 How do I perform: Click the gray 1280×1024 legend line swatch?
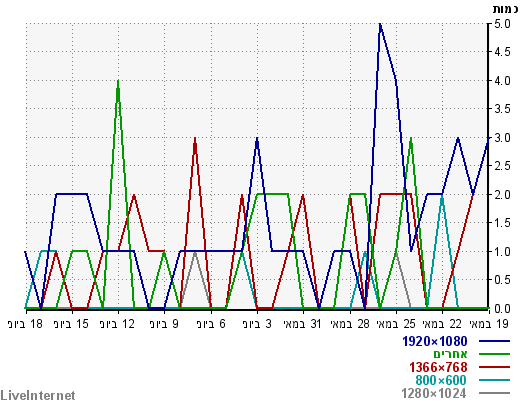pos(495,393)
